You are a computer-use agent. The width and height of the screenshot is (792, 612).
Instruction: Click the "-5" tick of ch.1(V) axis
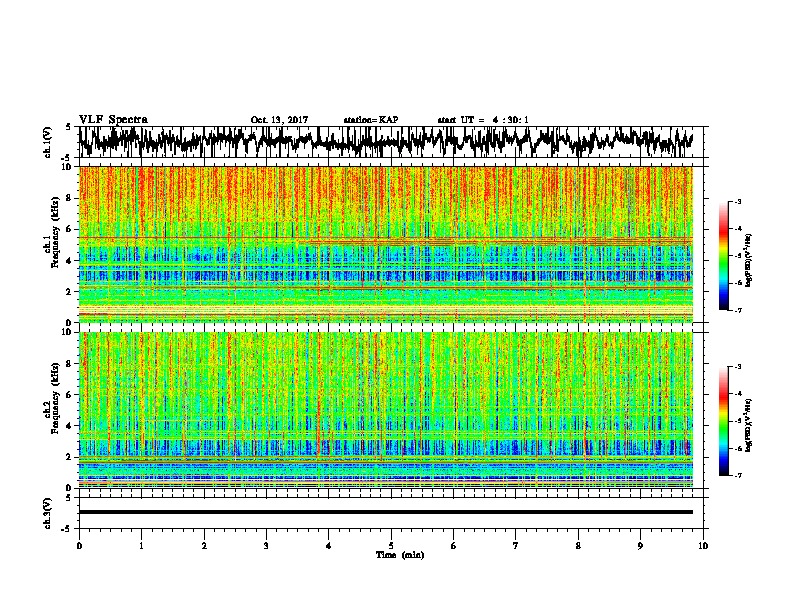[67, 157]
